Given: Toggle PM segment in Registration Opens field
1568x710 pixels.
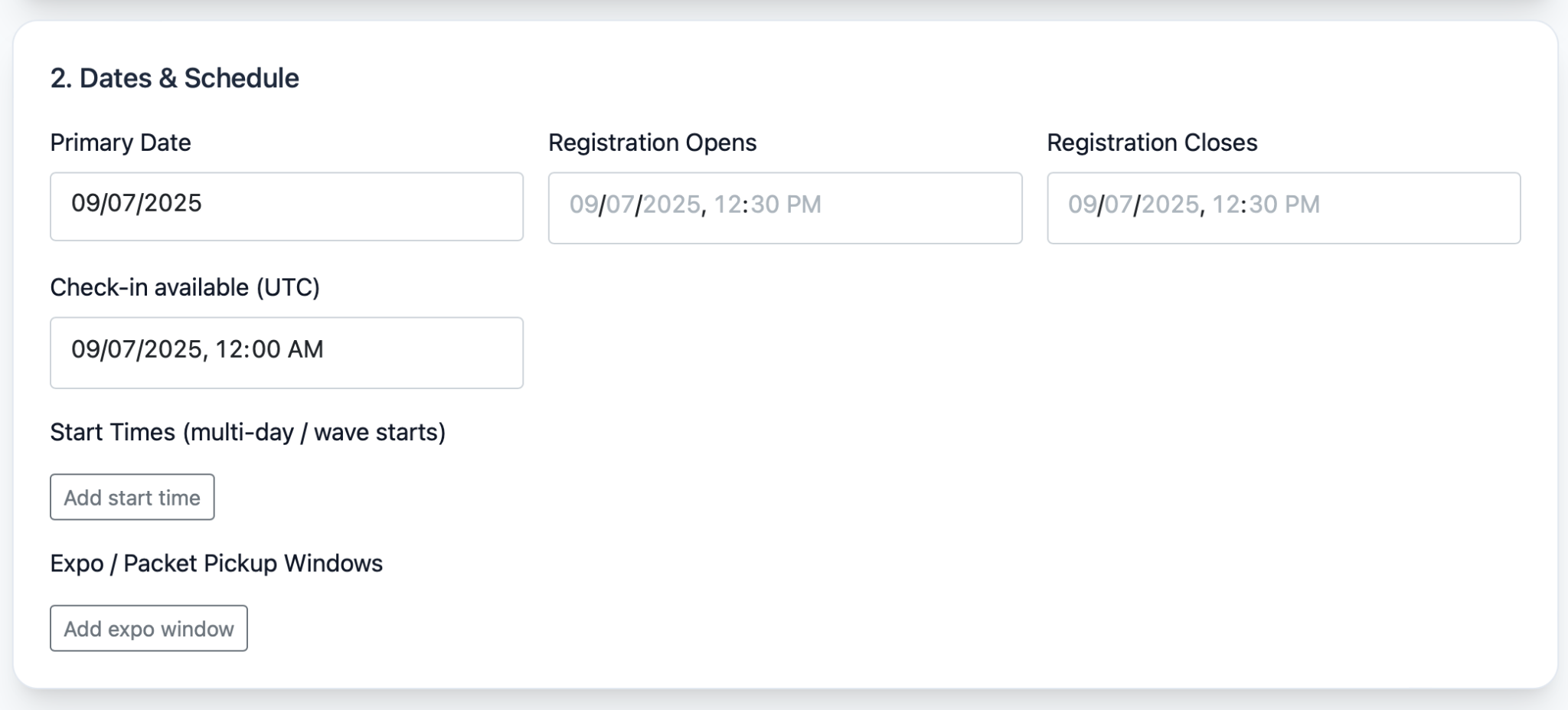Looking at the screenshot, I should tap(803, 204).
